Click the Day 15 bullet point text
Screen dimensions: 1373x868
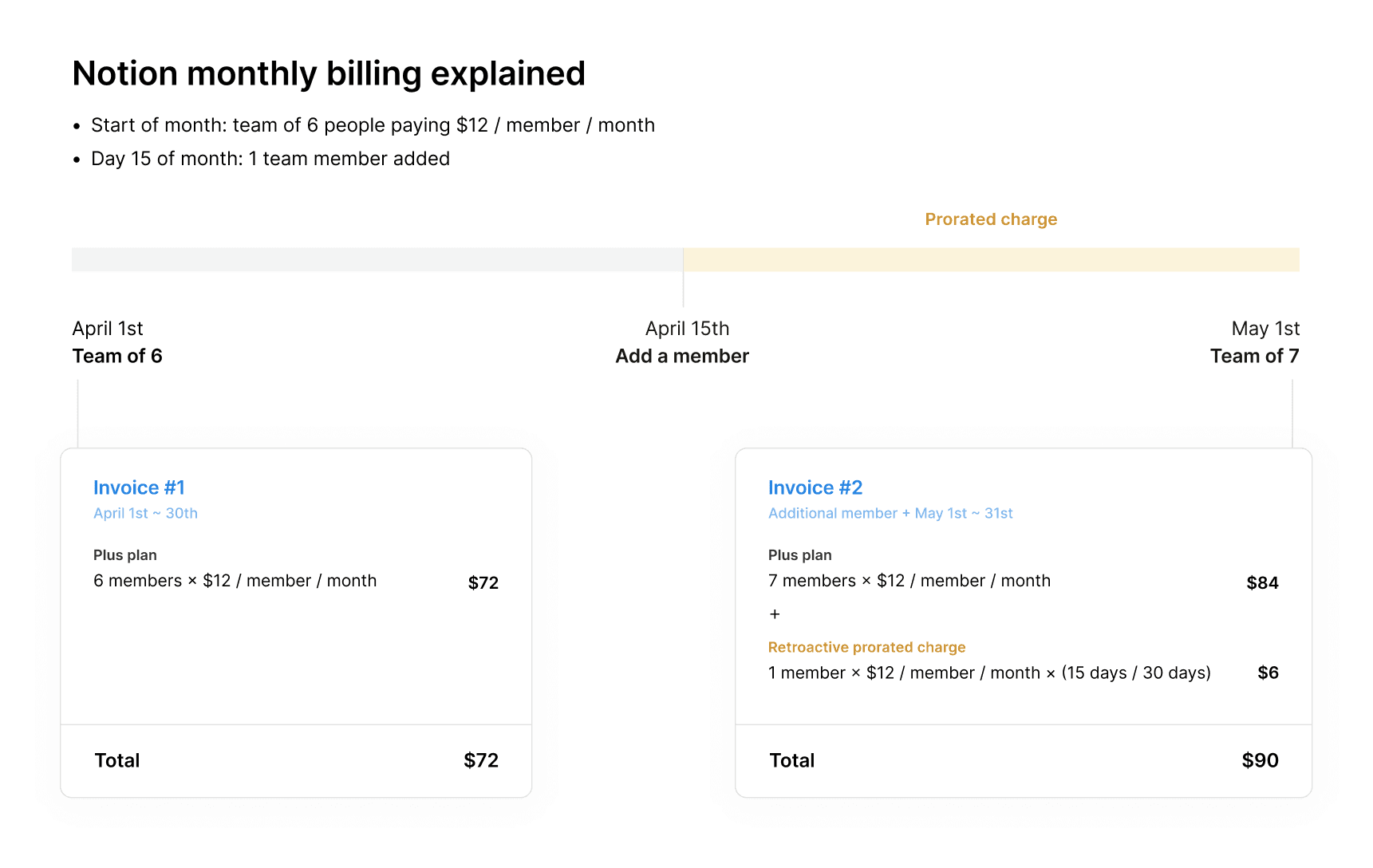[x=270, y=158]
